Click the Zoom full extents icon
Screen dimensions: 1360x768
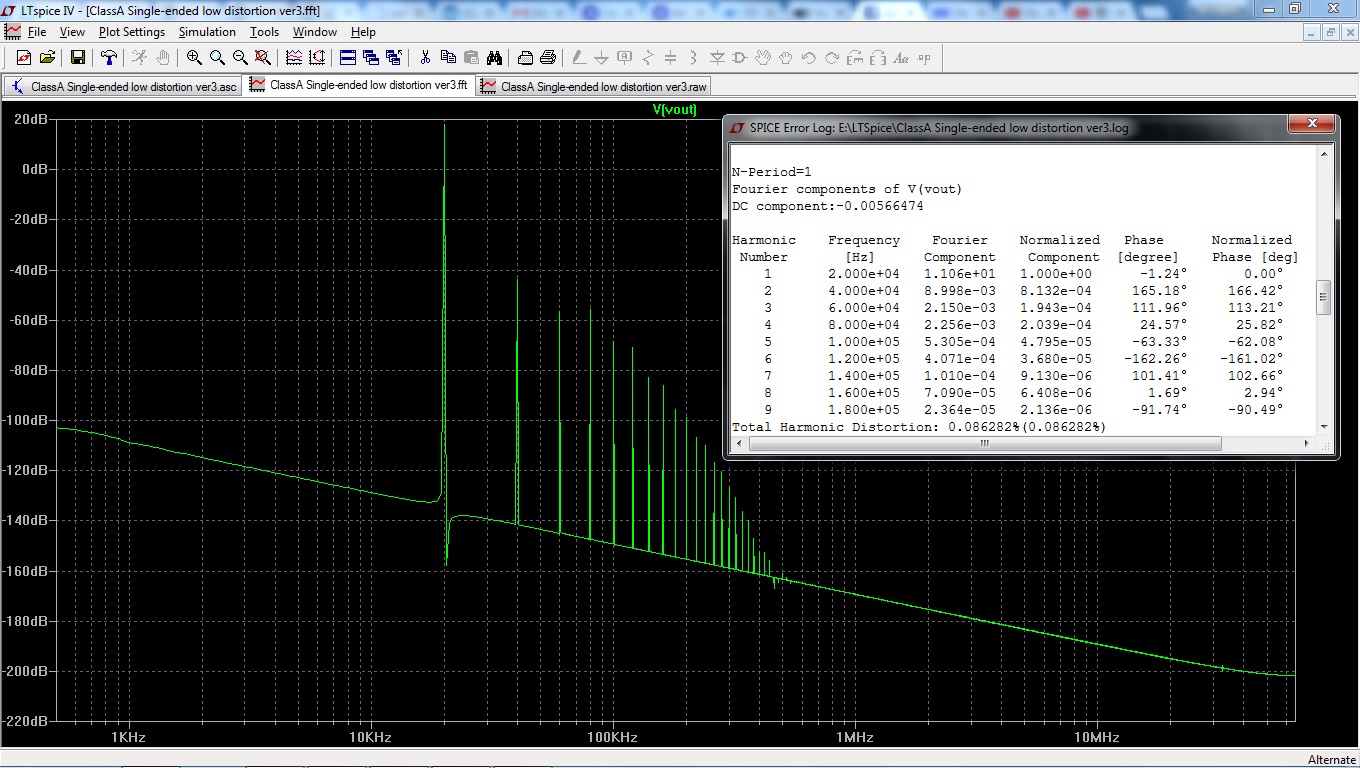pos(263,57)
